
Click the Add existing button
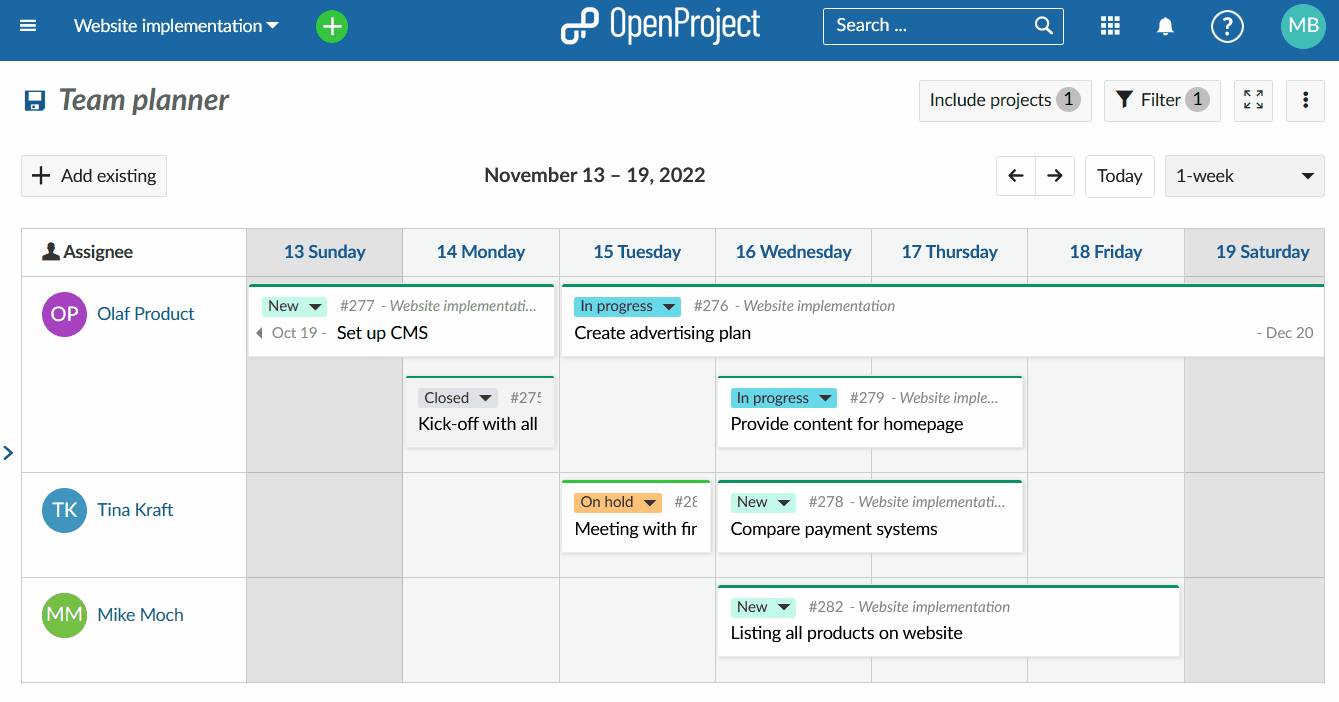(93, 176)
